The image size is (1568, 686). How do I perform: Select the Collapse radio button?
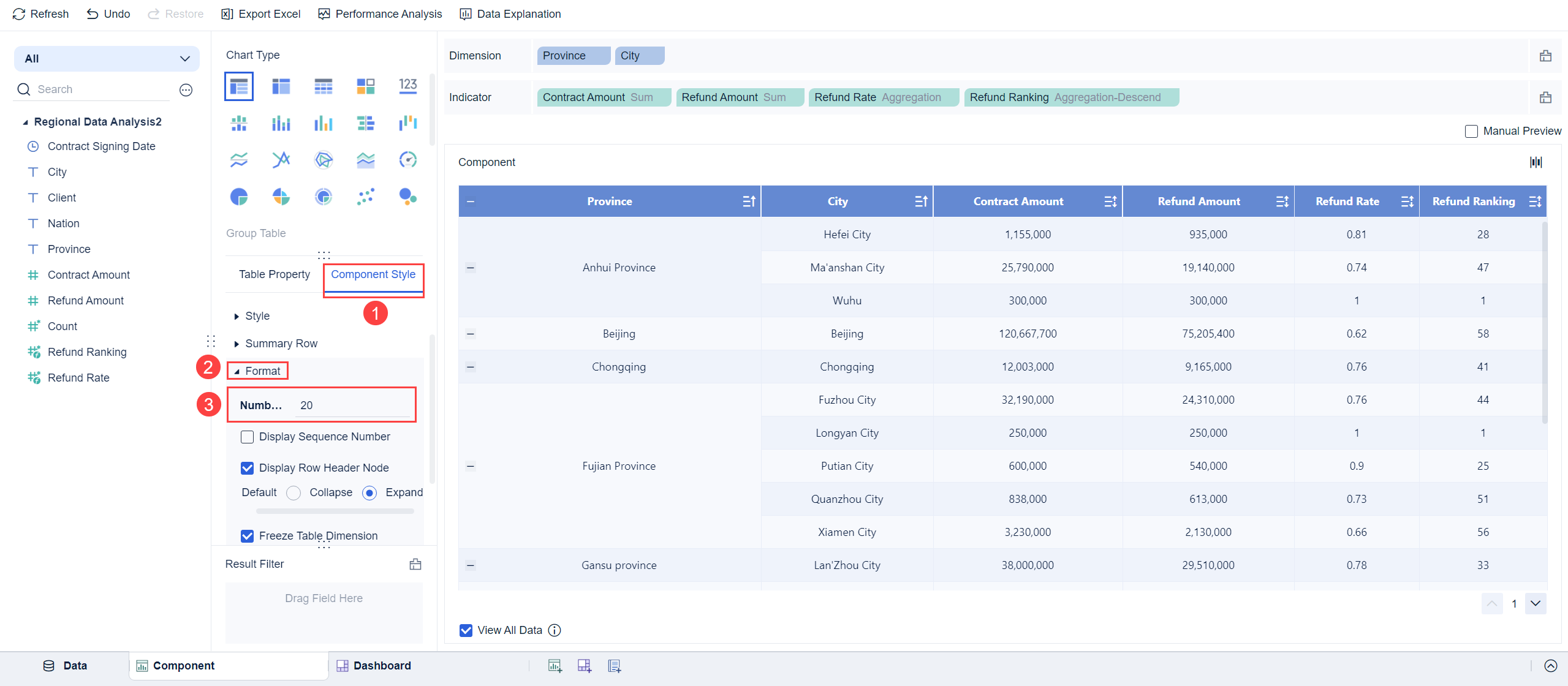pos(294,493)
